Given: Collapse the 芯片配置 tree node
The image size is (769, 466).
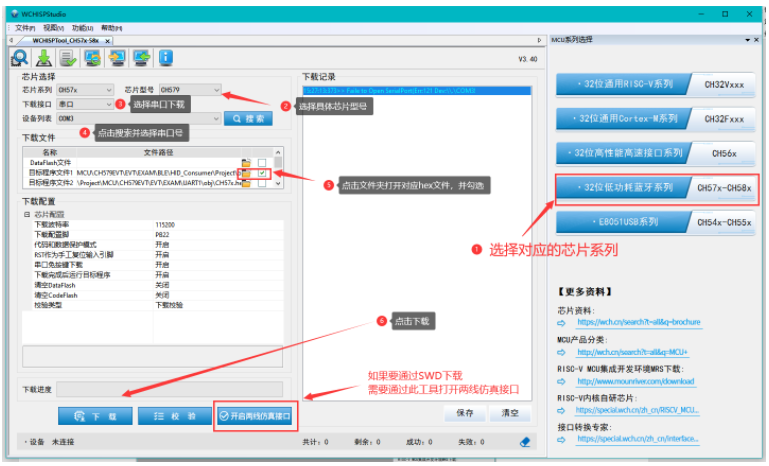Looking at the screenshot, I should click(x=27, y=214).
